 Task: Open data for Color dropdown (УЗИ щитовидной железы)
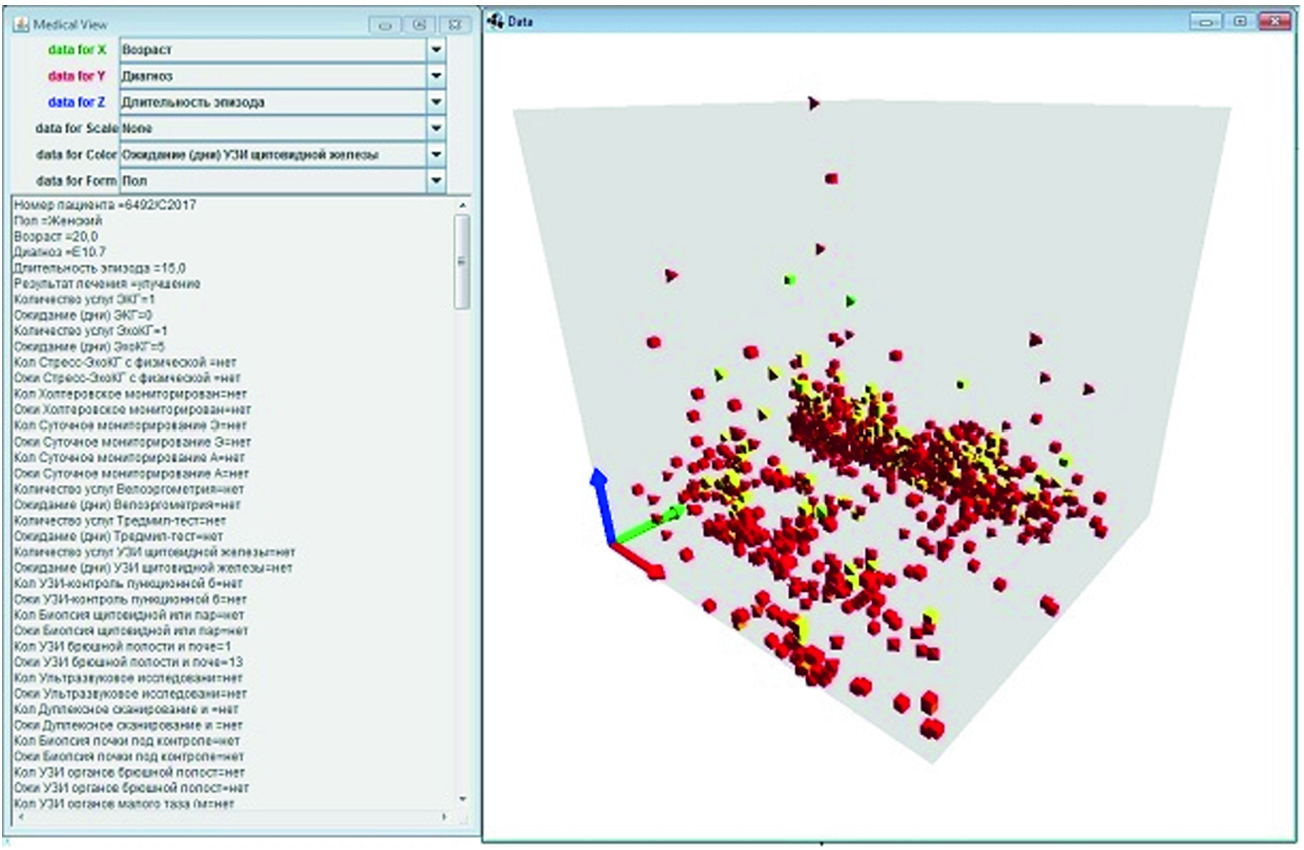[282, 155]
